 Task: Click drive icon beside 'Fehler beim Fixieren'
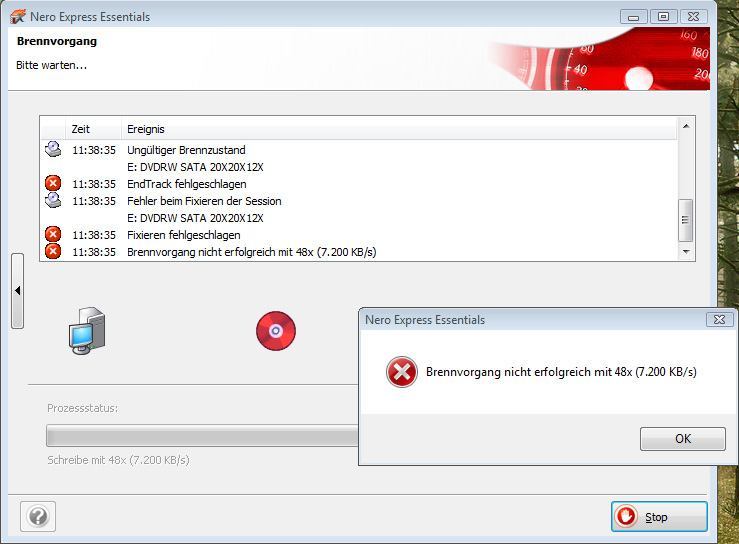[53, 200]
